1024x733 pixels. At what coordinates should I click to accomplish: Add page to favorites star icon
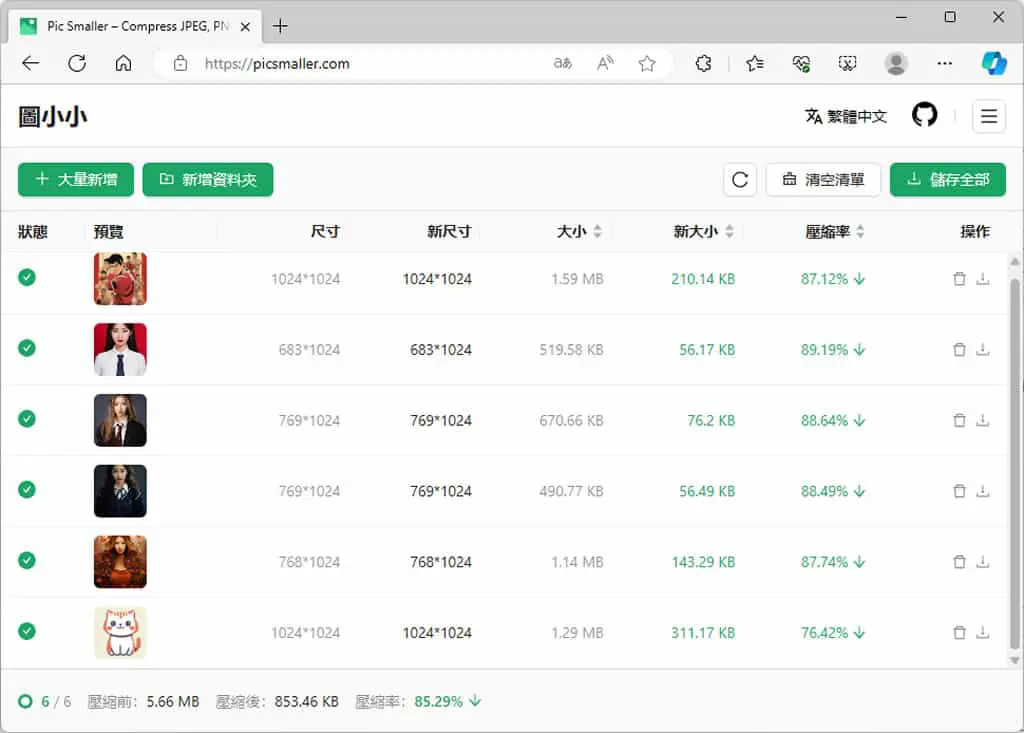pos(647,63)
